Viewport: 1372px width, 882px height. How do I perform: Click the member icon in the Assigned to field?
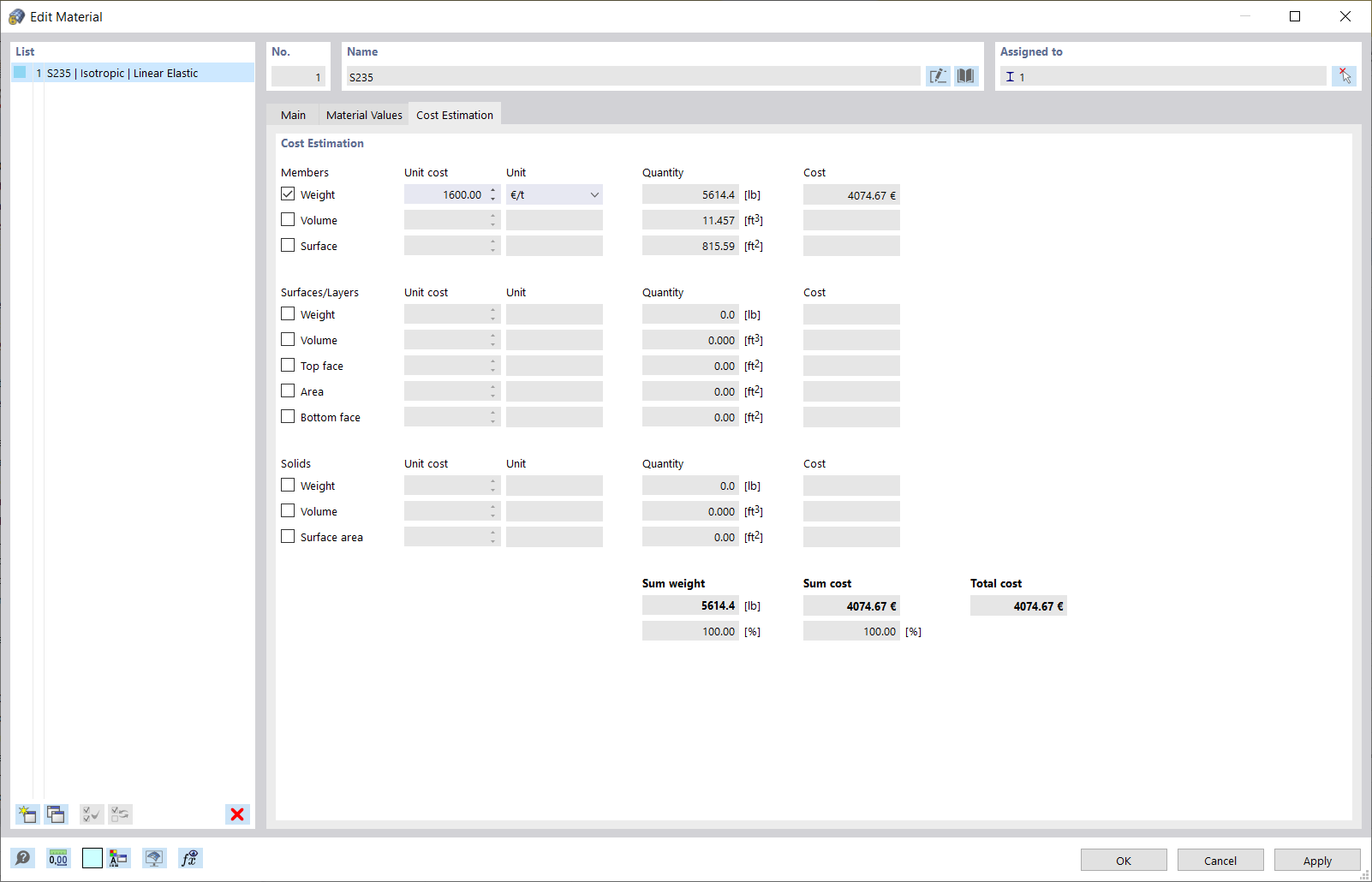[1010, 77]
